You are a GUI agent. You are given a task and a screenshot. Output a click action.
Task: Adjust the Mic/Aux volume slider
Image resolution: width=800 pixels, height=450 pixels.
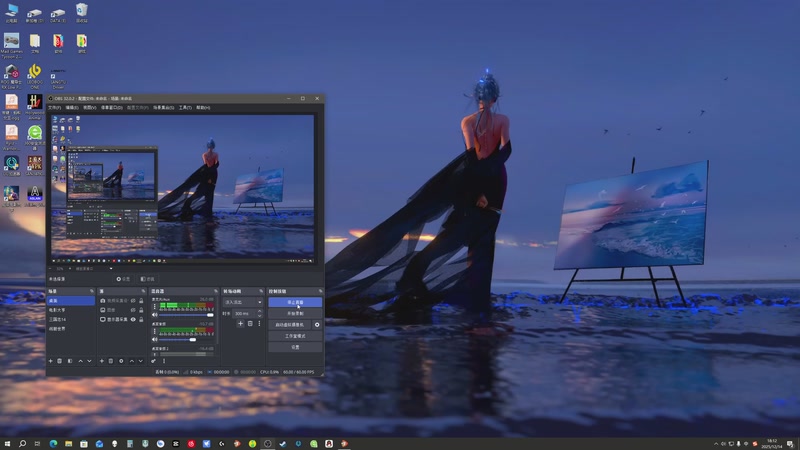pyautogui.click(x=186, y=315)
